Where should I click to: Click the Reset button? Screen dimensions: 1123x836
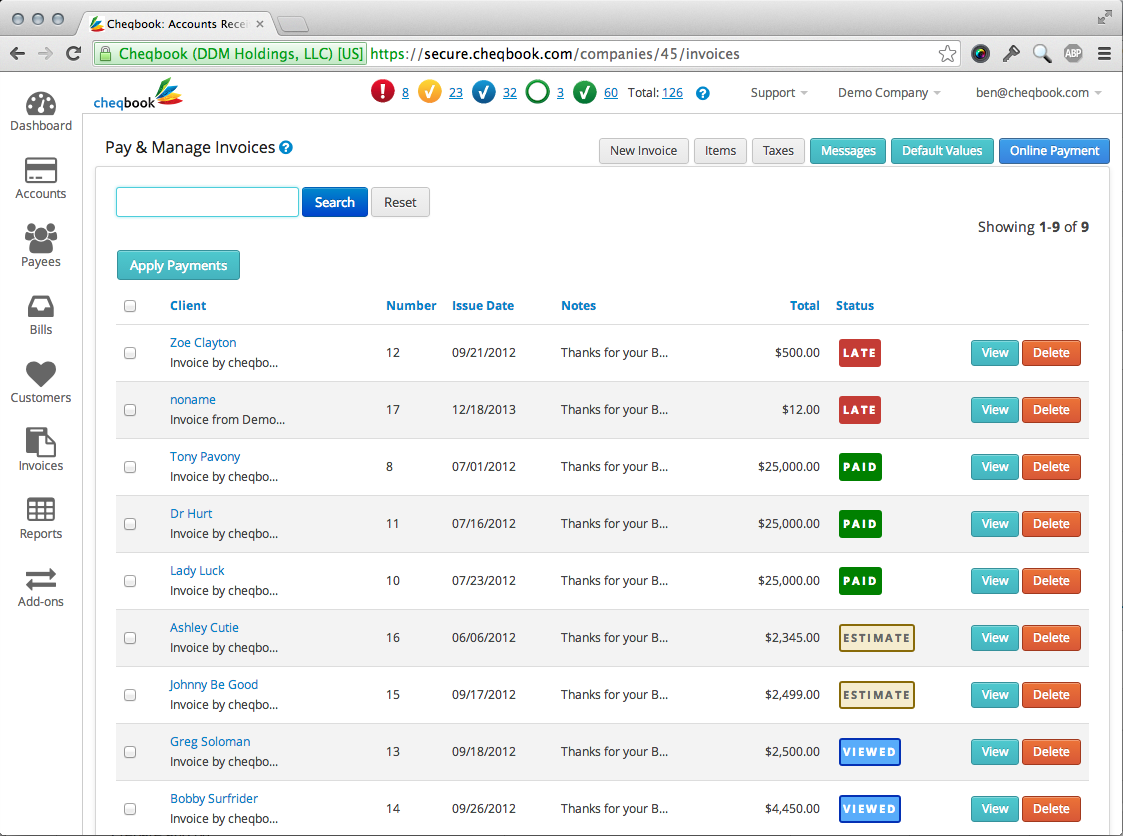pos(400,202)
